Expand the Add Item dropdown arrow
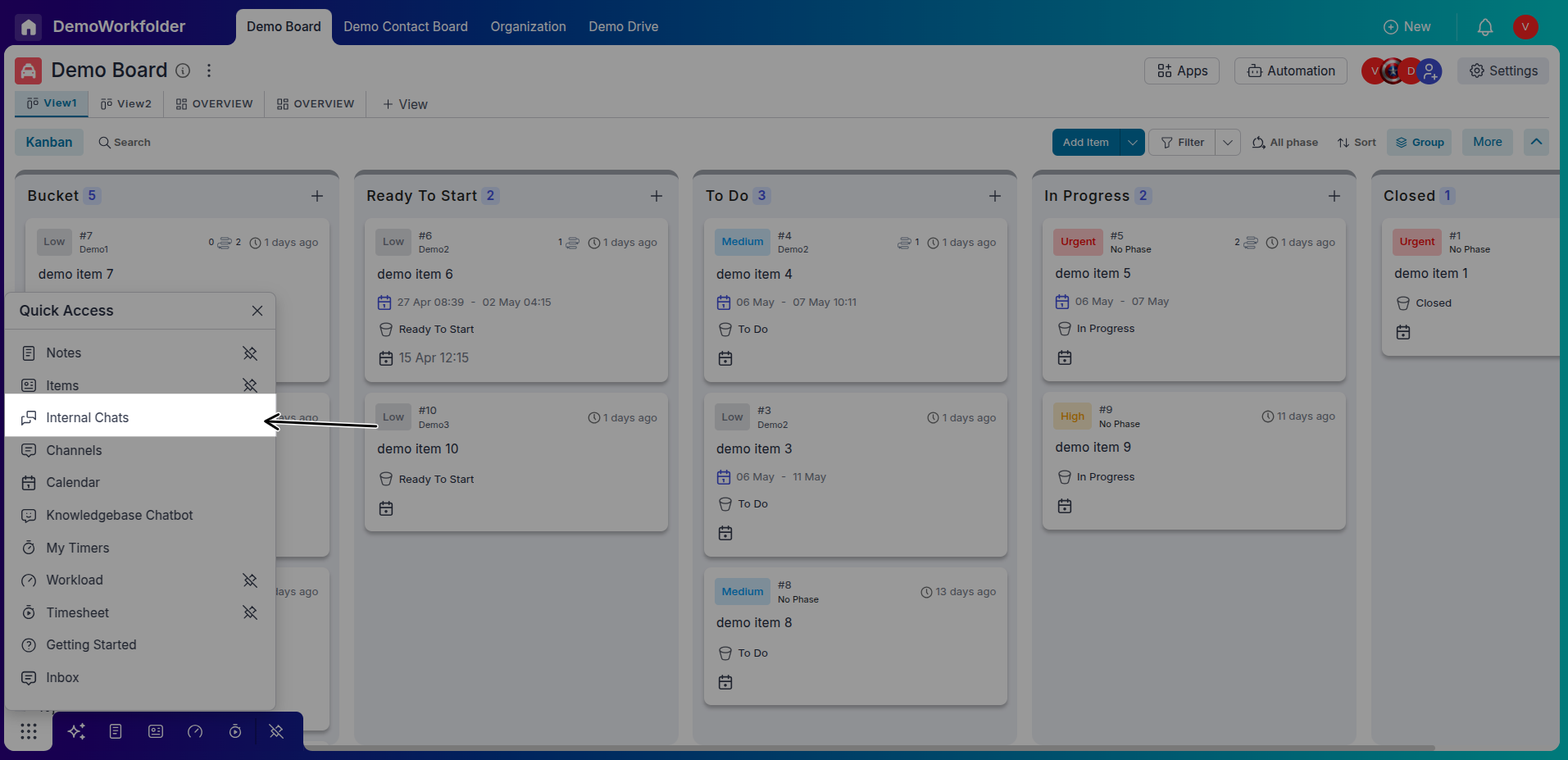 [1132, 142]
